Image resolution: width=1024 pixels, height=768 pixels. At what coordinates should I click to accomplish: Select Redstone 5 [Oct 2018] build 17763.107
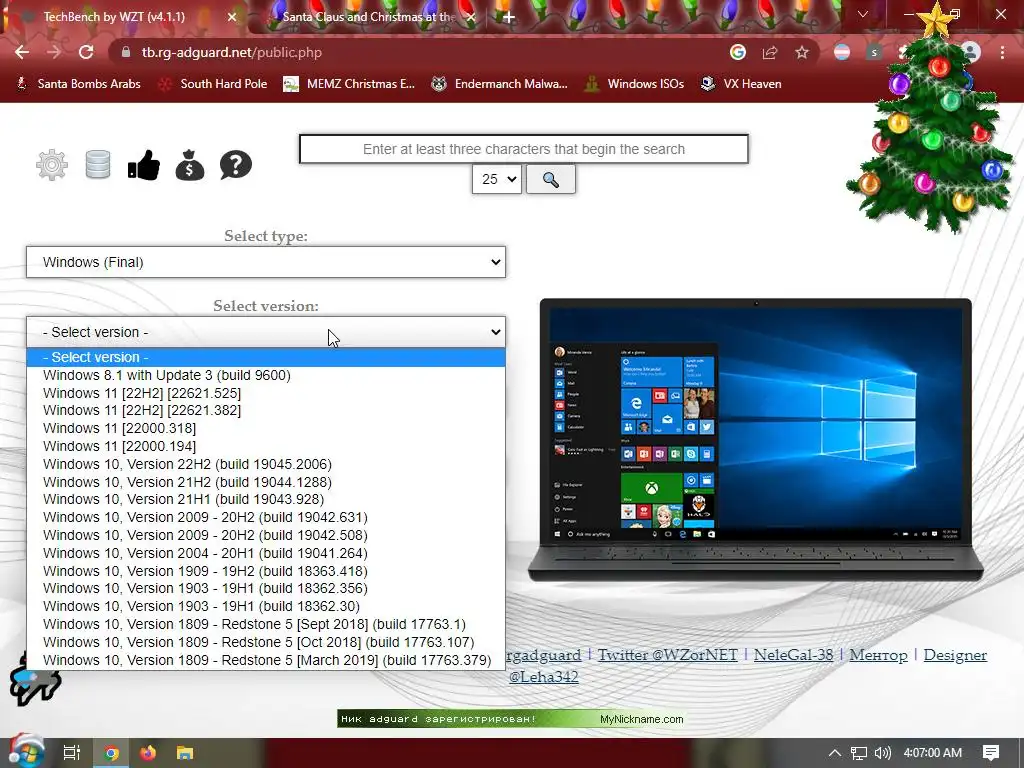click(266, 642)
